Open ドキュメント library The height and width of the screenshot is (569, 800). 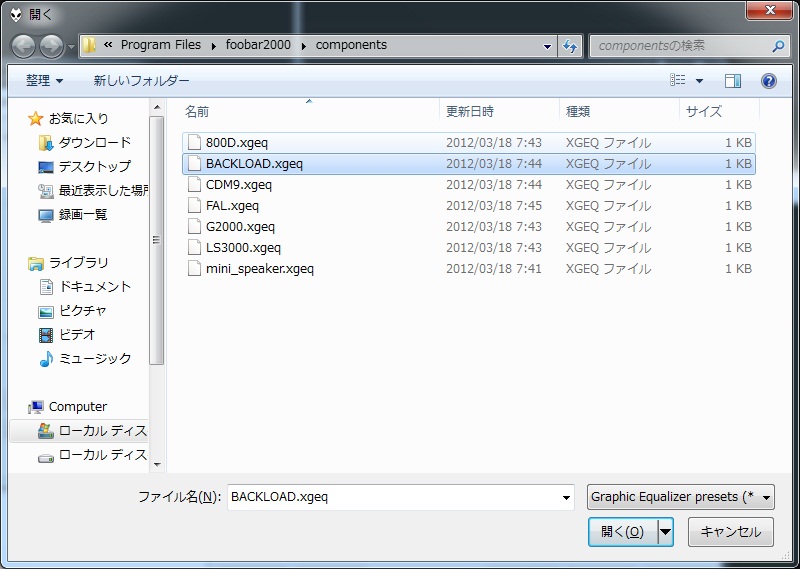pos(95,287)
